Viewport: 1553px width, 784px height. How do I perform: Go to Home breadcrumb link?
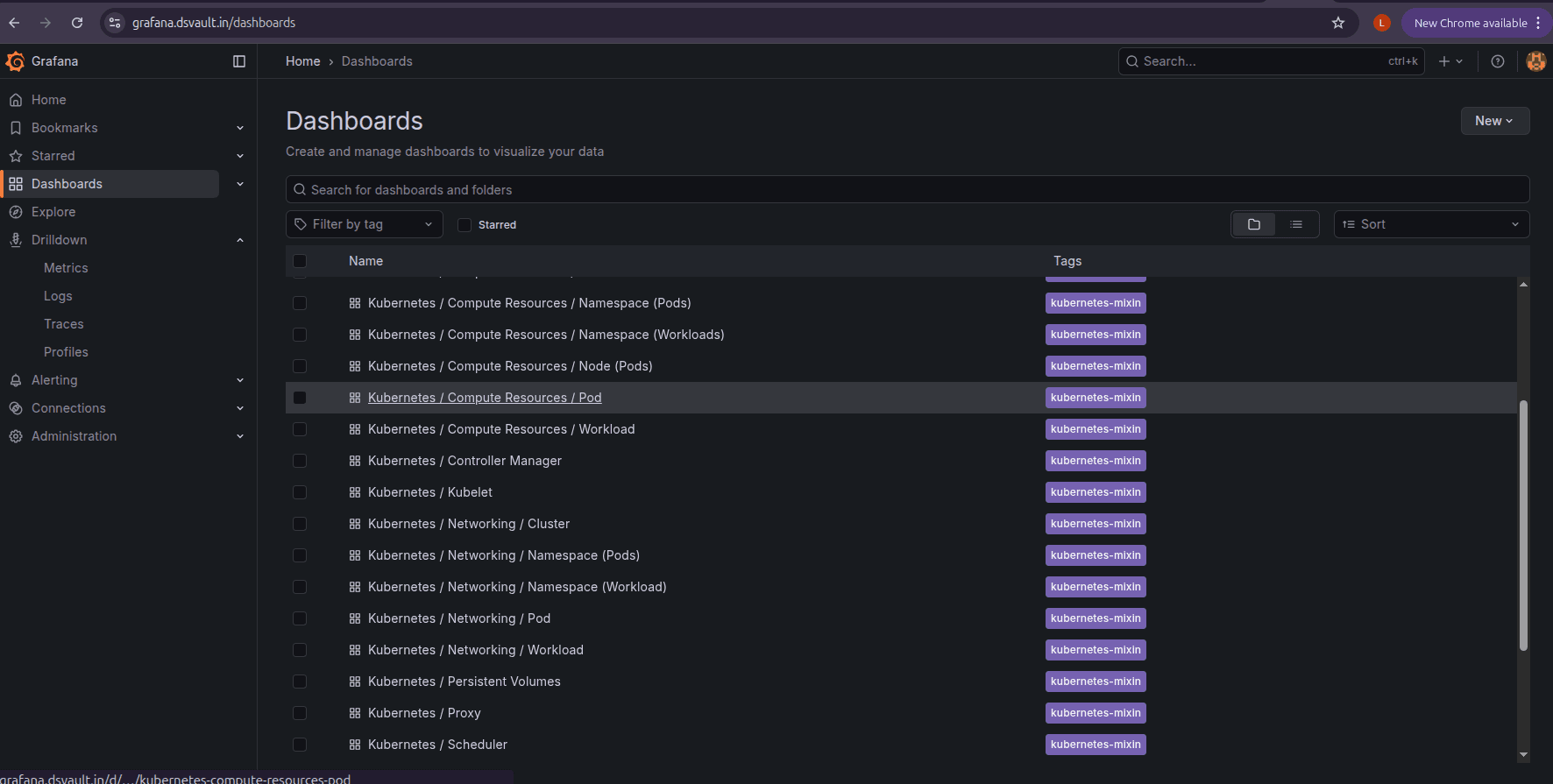pyautogui.click(x=303, y=61)
